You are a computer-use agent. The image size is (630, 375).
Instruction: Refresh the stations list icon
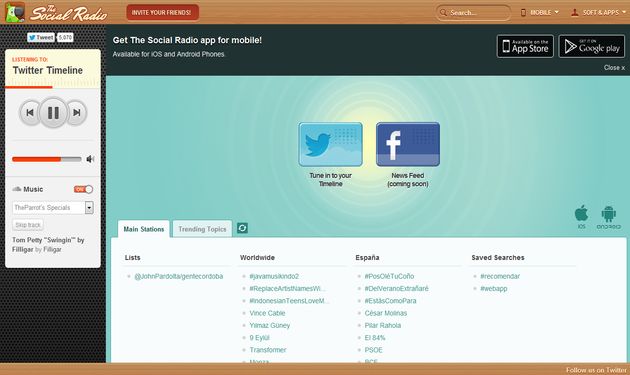[x=242, y=228]
